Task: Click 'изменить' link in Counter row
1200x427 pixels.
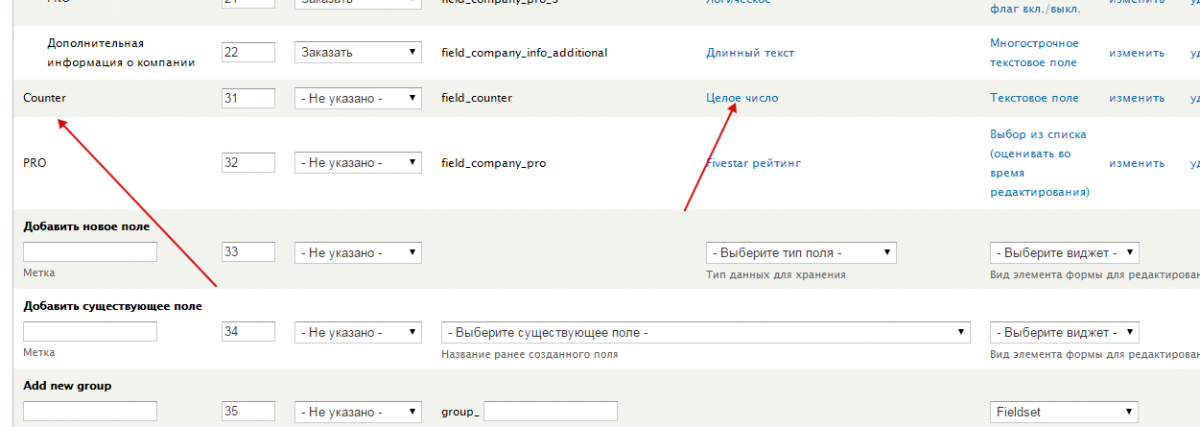Action: (x=1136, y=98)
